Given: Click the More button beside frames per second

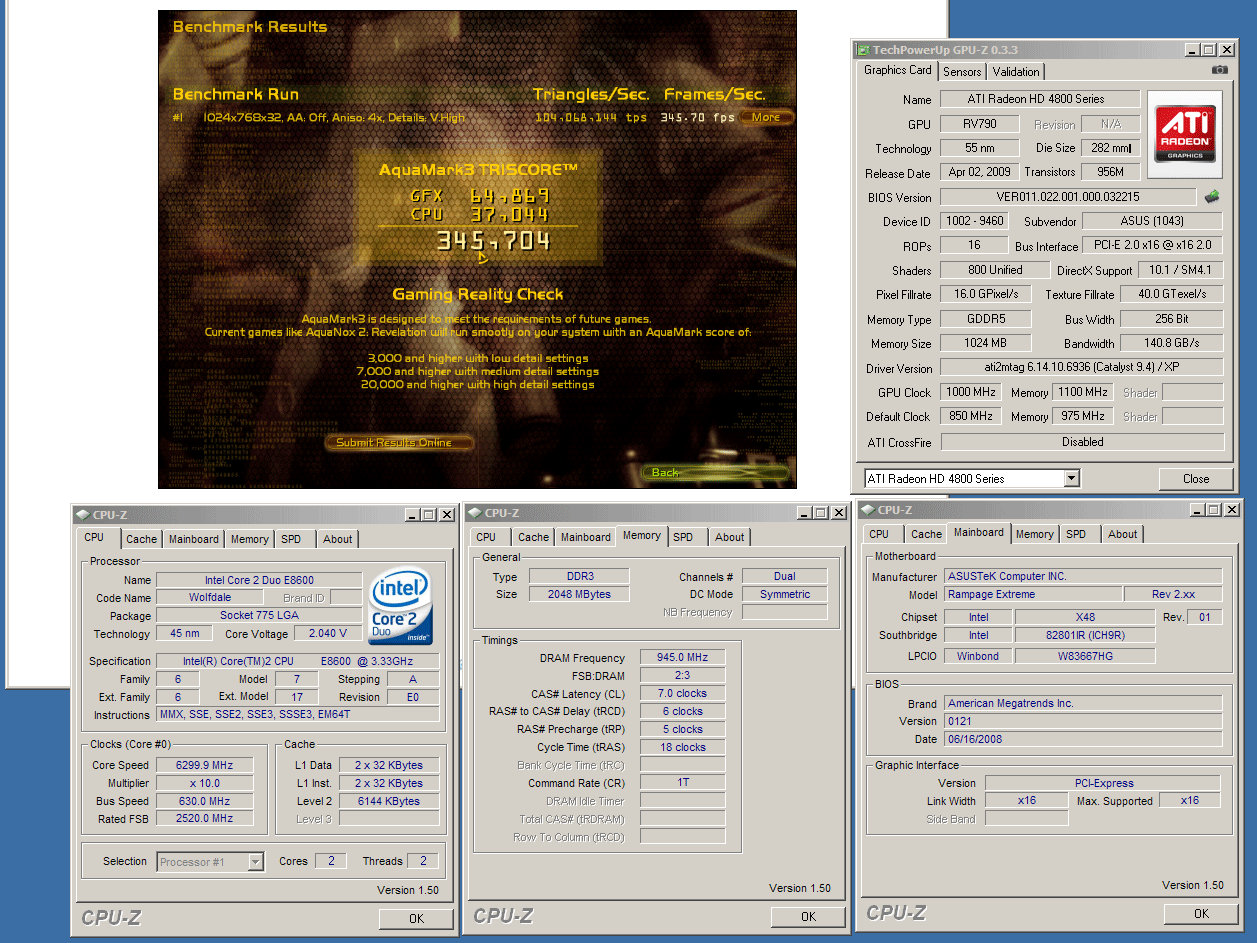Looking at the screenshot, I should click(x=767, y=117).
